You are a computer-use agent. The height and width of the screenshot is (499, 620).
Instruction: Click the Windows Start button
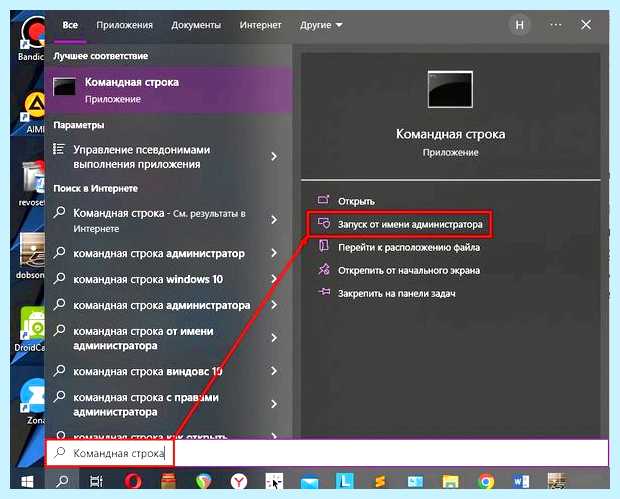(27, 481)
